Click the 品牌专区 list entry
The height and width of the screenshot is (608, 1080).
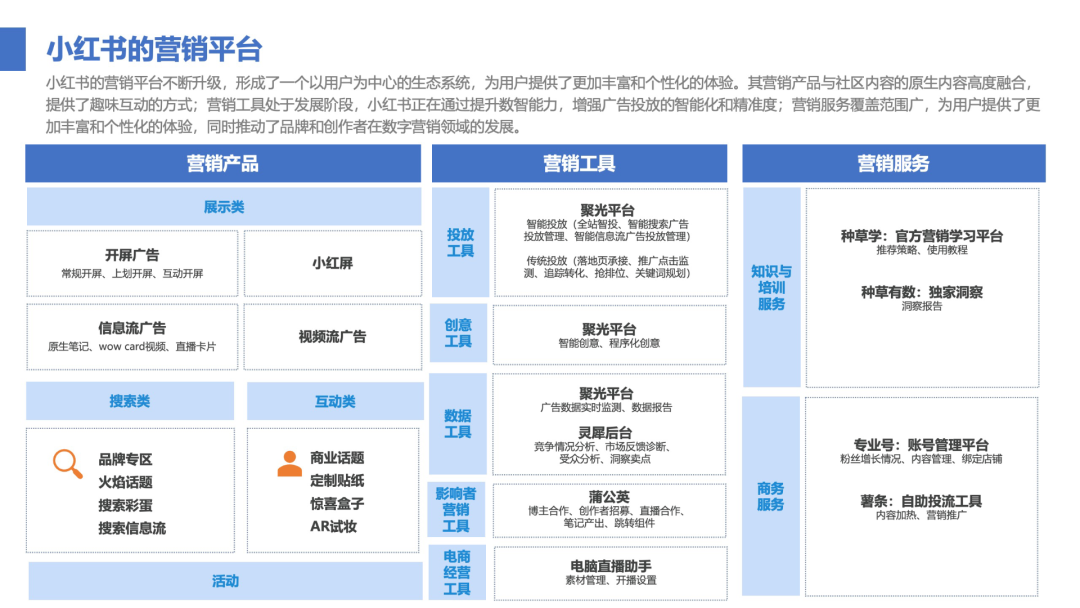125,459
